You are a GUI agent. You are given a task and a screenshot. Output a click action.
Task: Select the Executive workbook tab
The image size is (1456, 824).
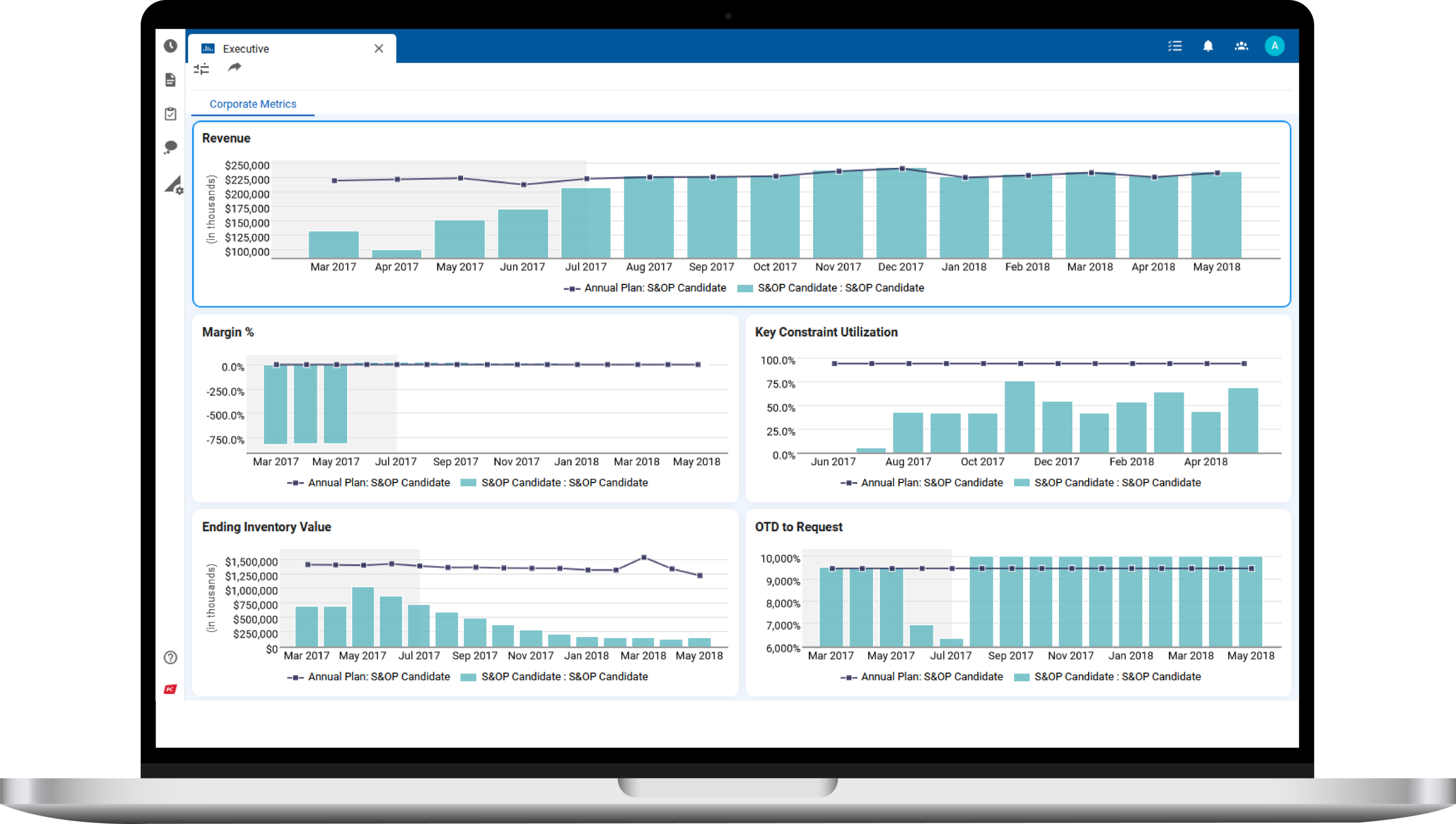coord(246,49)
